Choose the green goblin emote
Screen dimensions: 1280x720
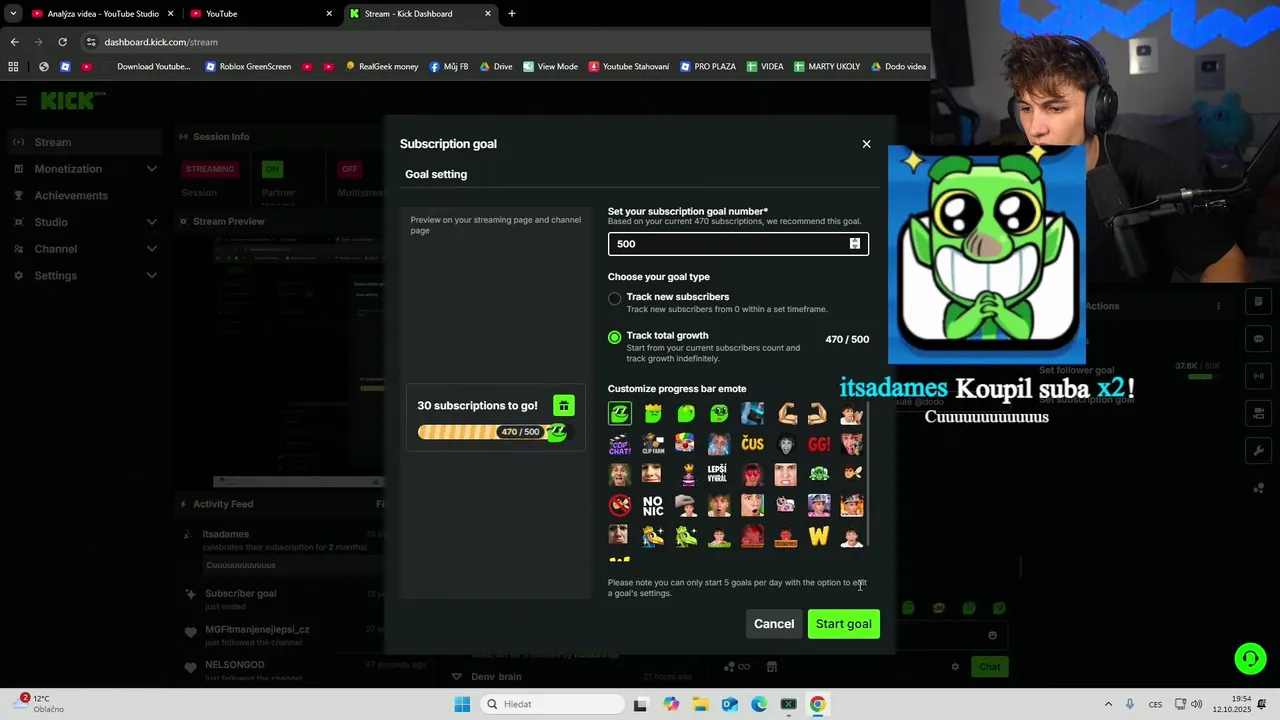pos(819,474)
